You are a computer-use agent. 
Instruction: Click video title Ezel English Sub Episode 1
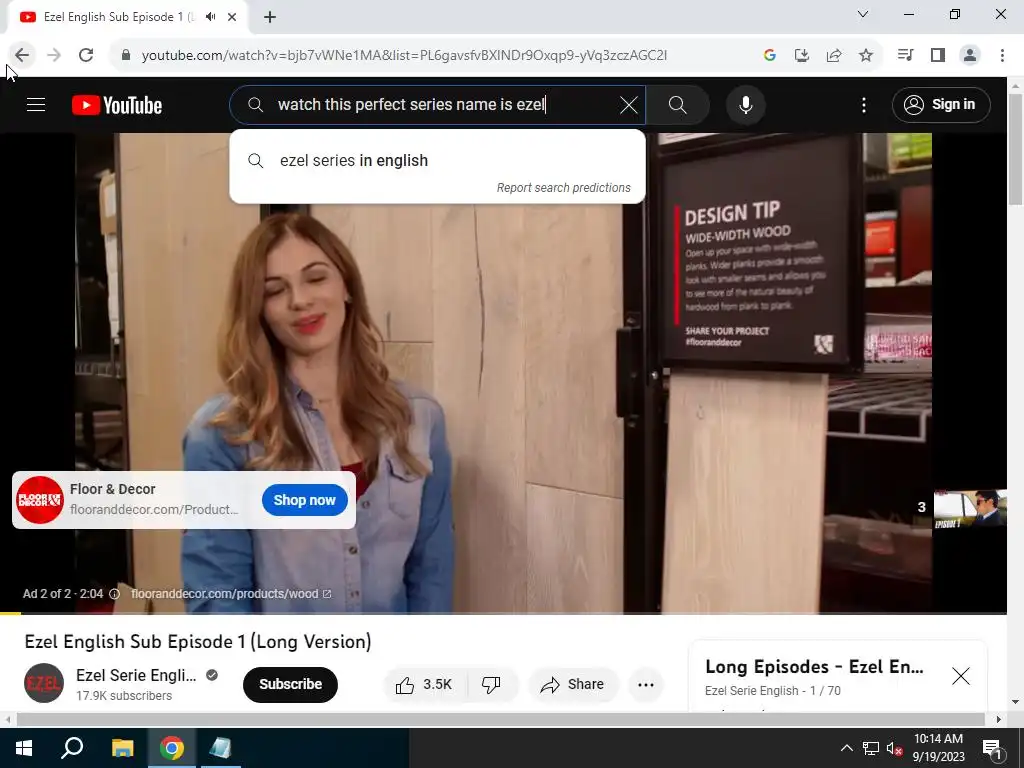pyautogui.click(x=198, y=641)
